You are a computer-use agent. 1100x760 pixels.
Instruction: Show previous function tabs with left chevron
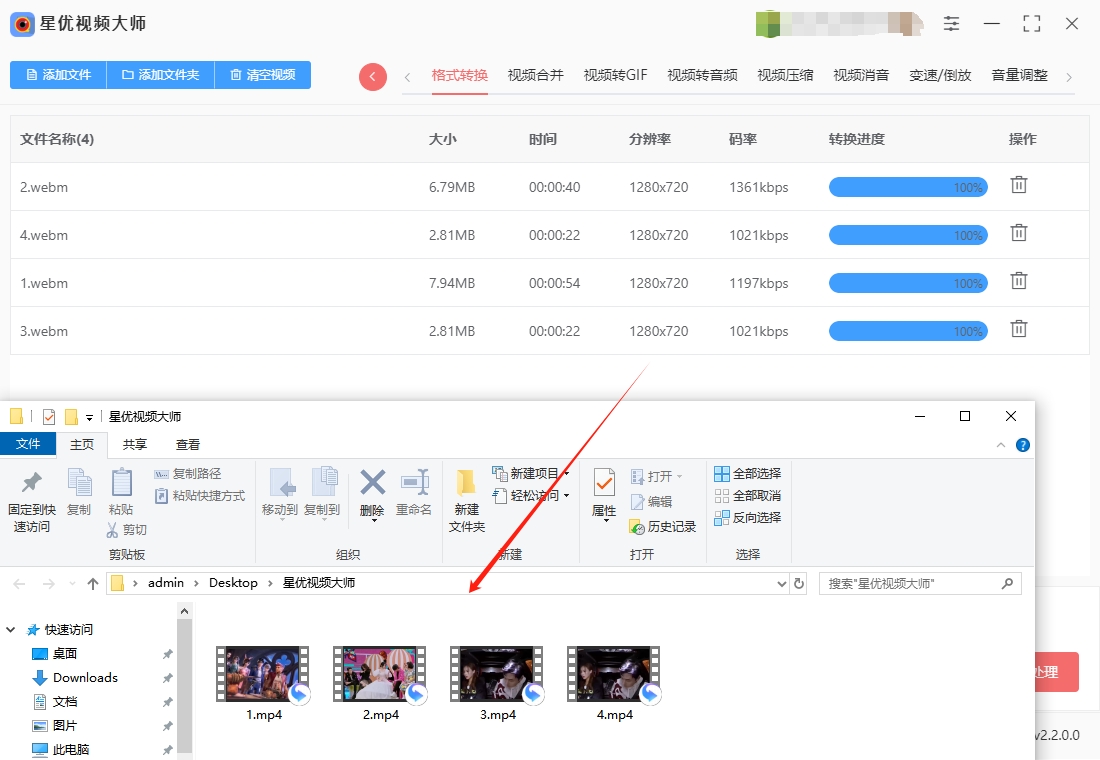(408, 77)
